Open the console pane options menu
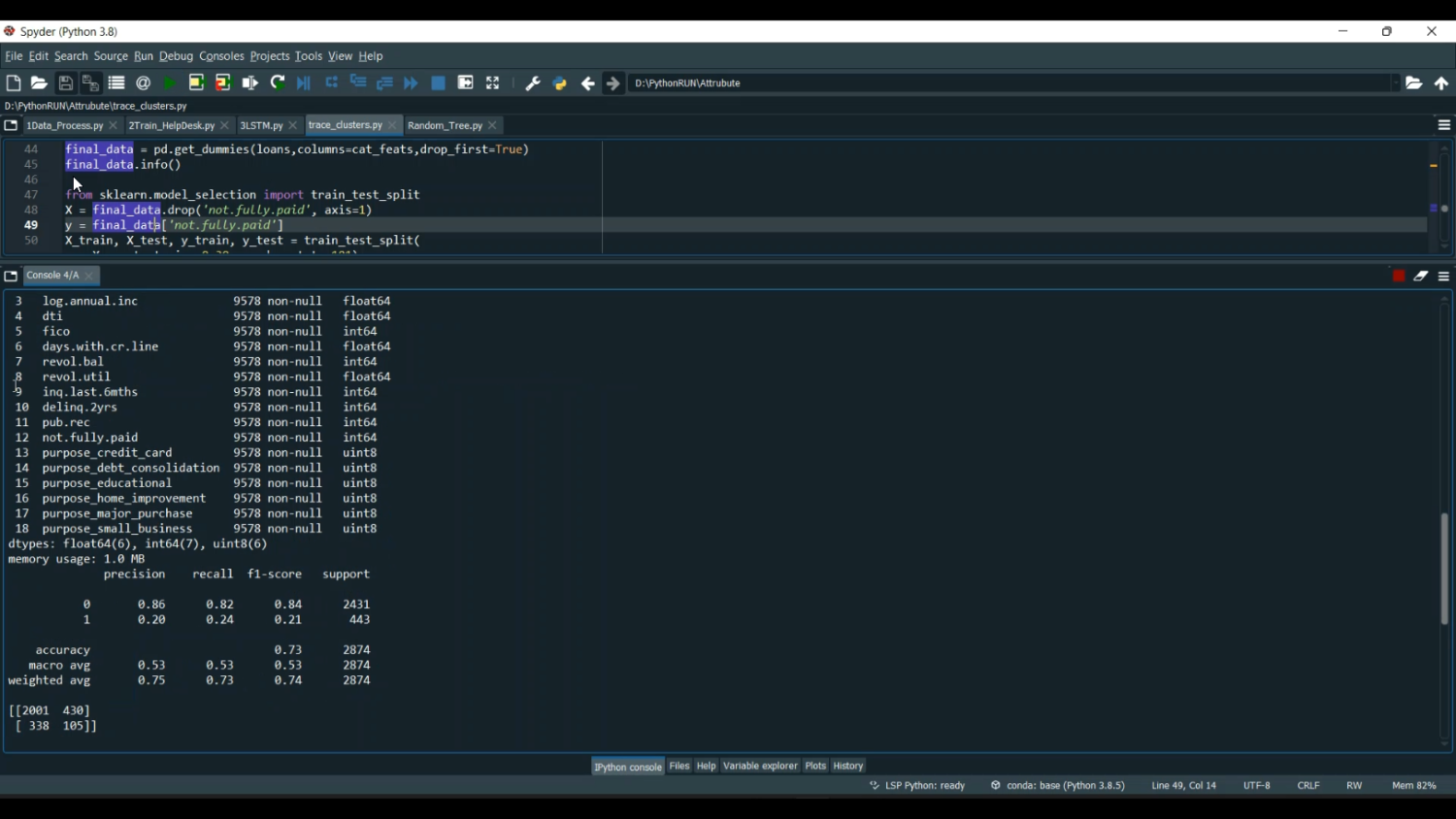1456x819 pixels. [x=1443, y=277]
